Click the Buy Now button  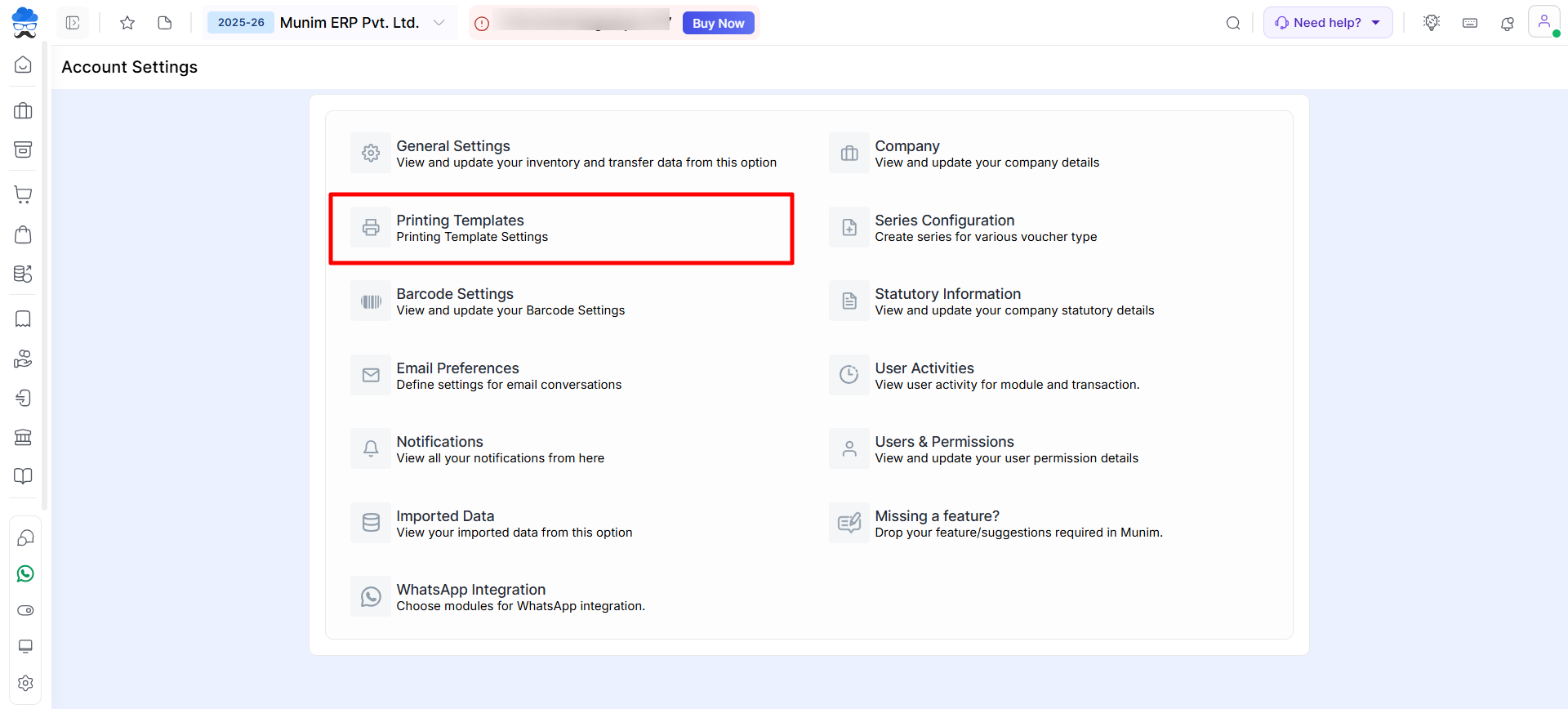718,24
